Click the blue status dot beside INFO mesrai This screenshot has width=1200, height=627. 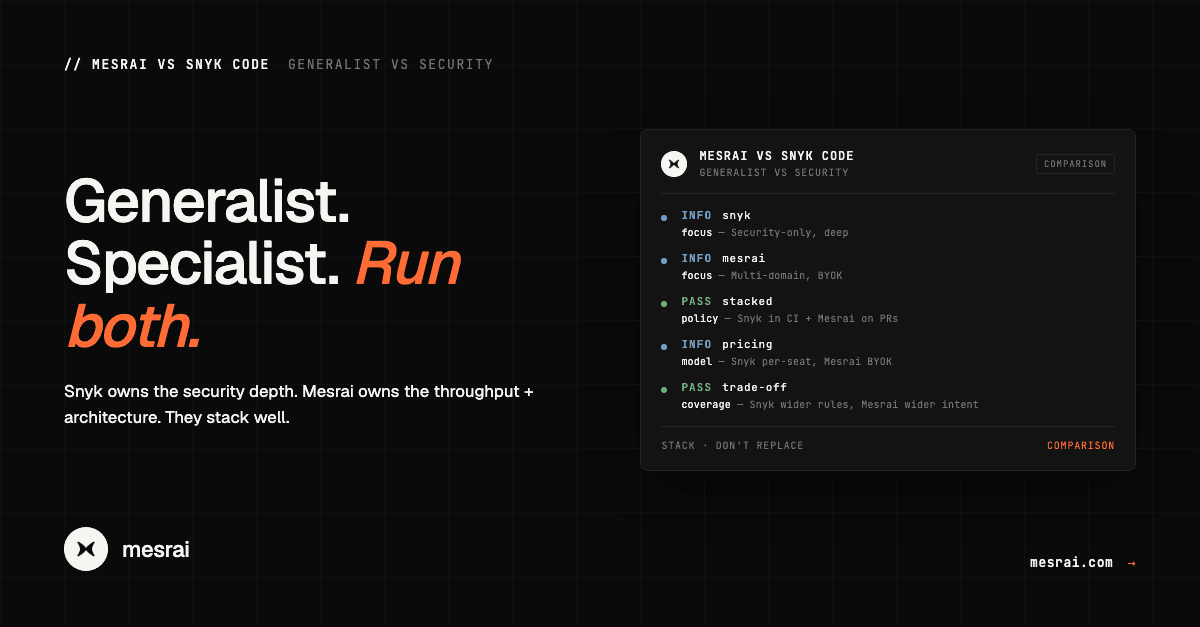click(x=665, y=259)
